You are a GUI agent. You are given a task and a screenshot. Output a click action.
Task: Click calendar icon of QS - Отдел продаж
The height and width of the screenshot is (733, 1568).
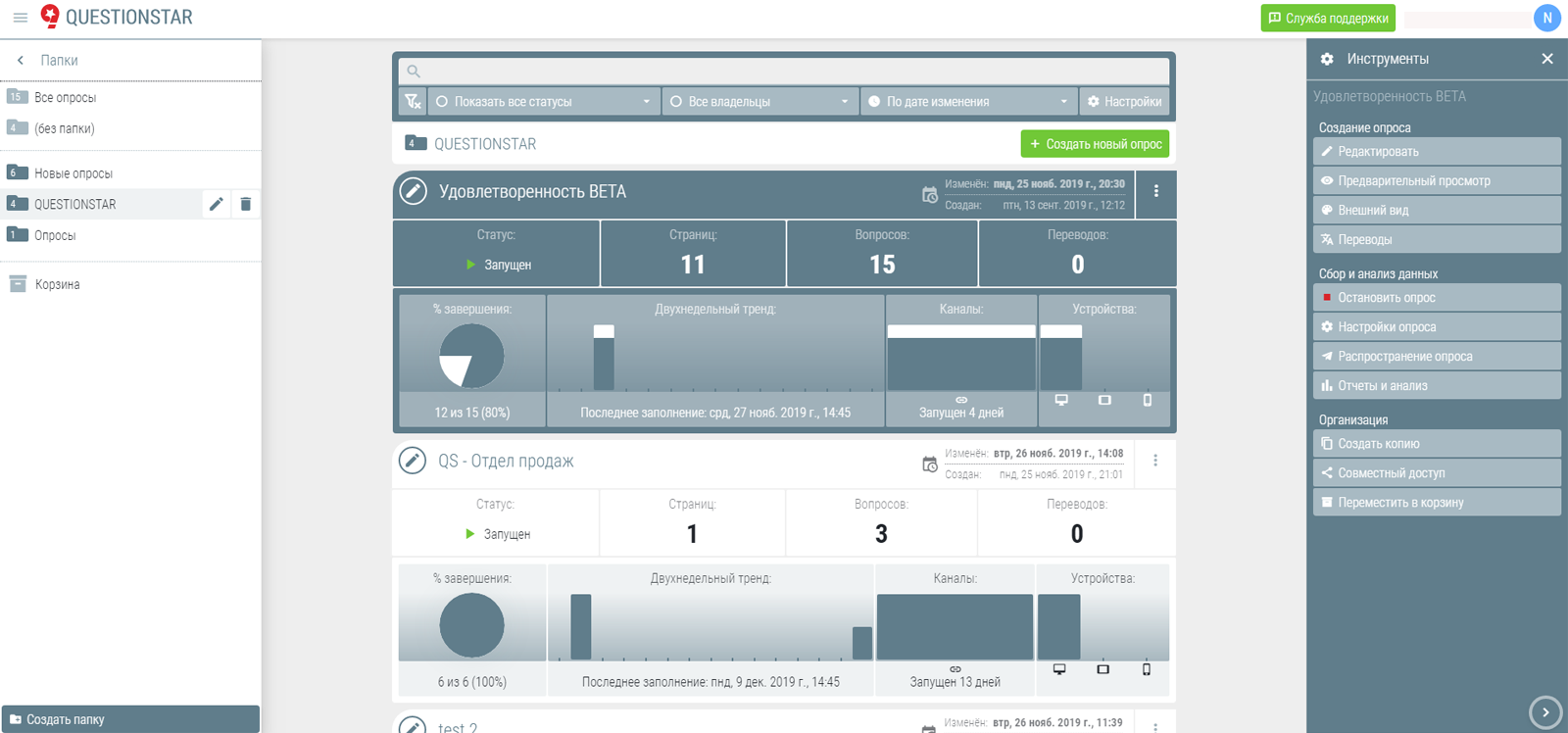(929, 464)
